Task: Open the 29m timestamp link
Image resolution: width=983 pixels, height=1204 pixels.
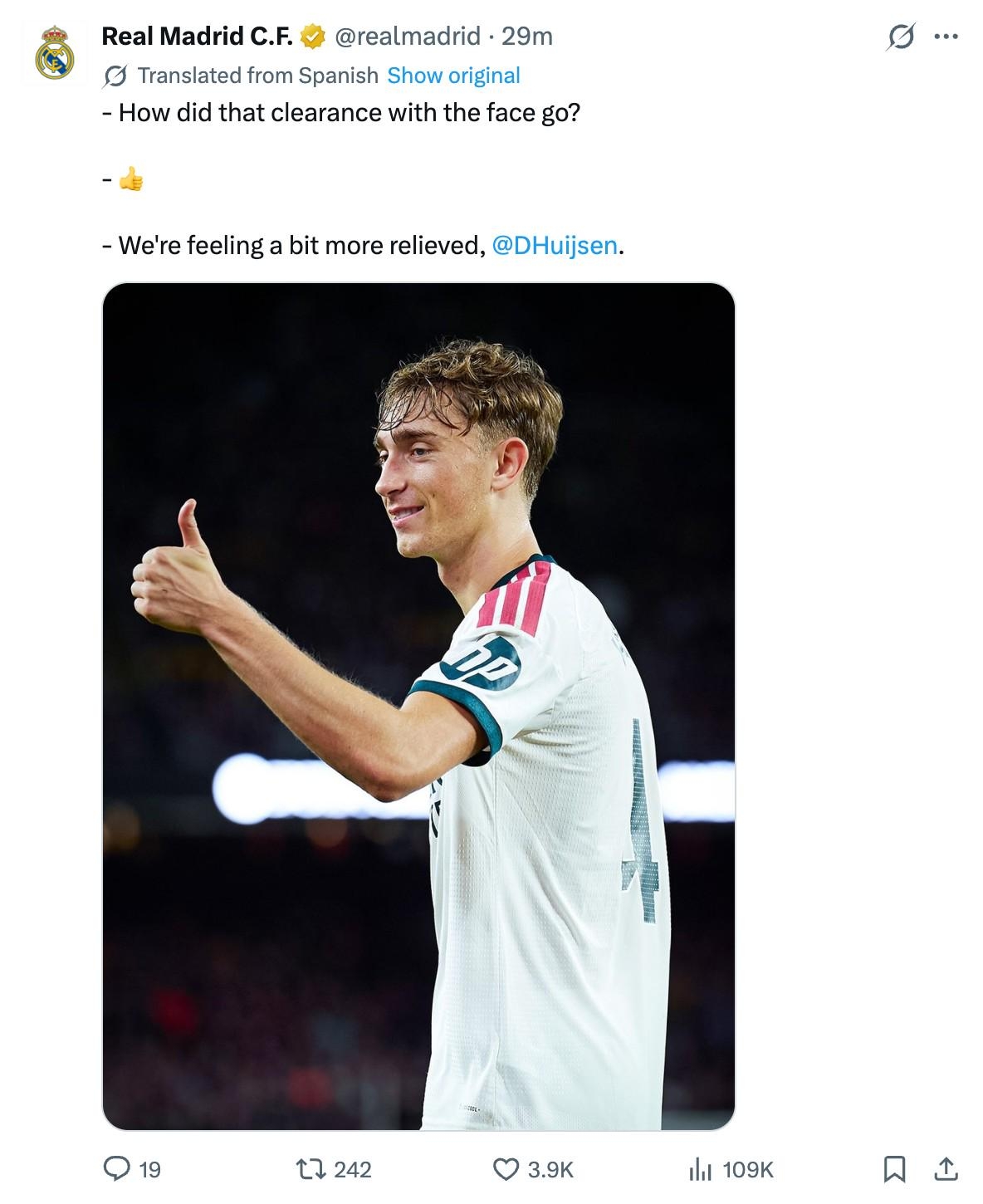Action: 527,37
